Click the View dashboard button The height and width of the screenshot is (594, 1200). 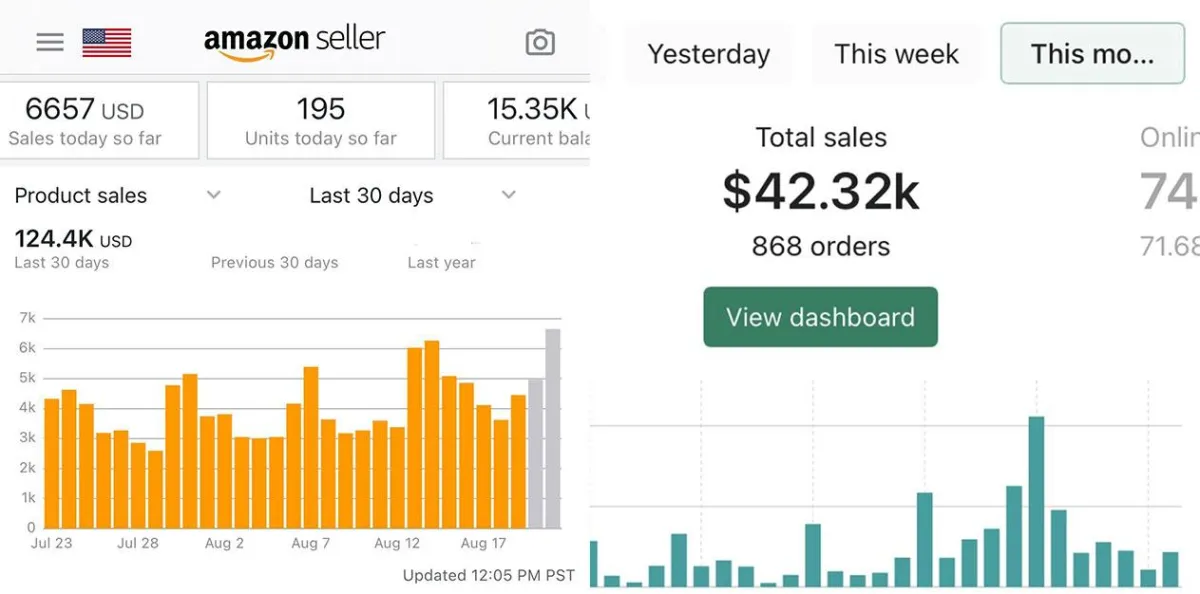point(820,317)
